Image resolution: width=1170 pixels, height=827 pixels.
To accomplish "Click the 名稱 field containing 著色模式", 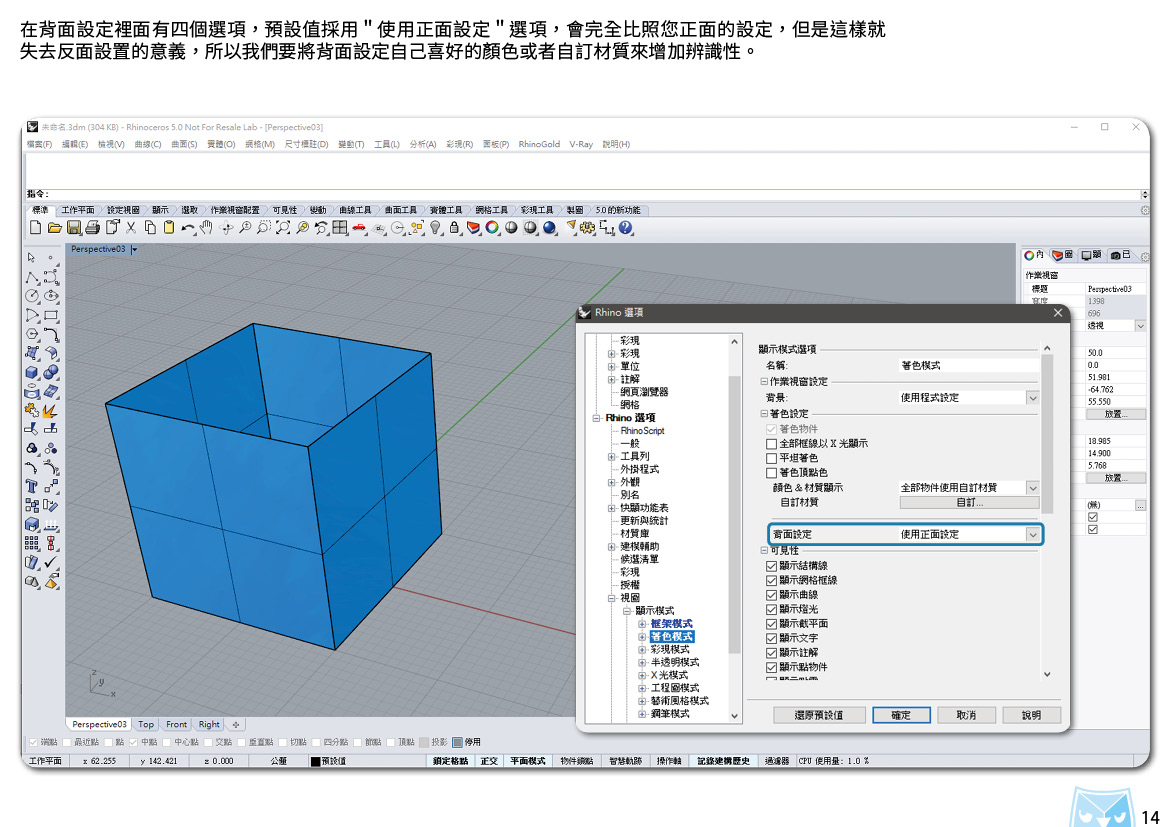I will pos(968,366).
